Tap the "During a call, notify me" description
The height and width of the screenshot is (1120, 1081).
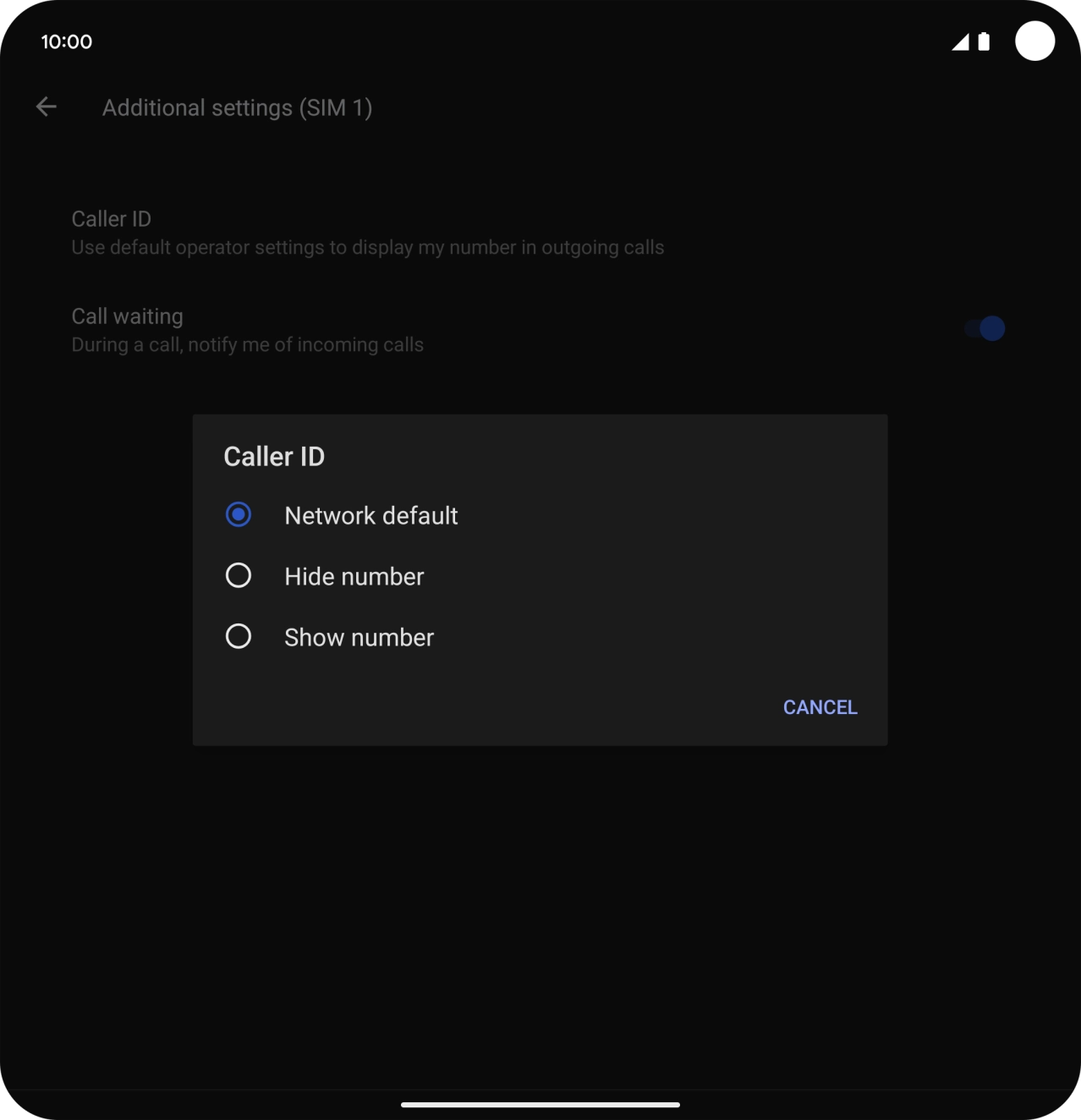[247, 345]
